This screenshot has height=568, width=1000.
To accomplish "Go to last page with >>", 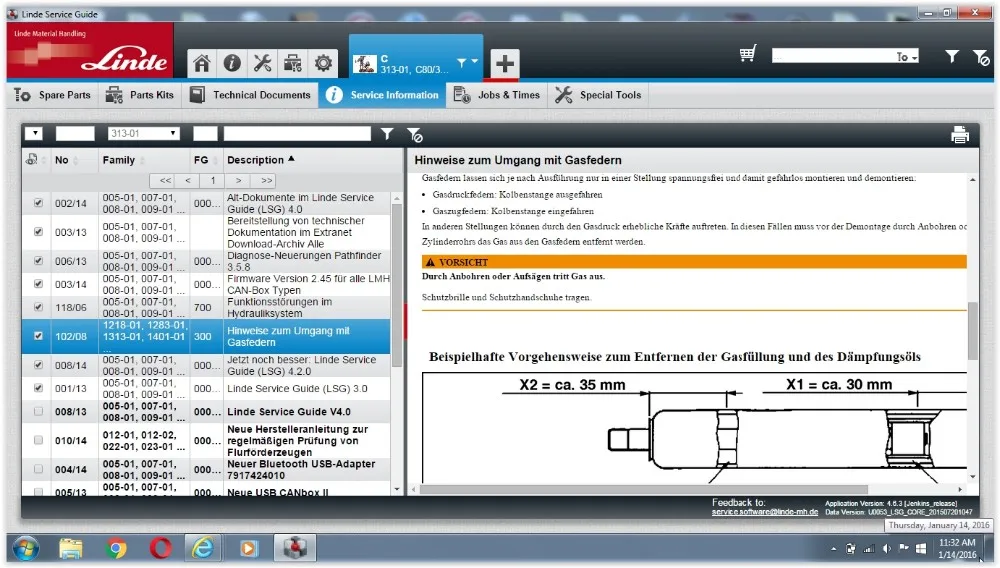I will [267, 180].
